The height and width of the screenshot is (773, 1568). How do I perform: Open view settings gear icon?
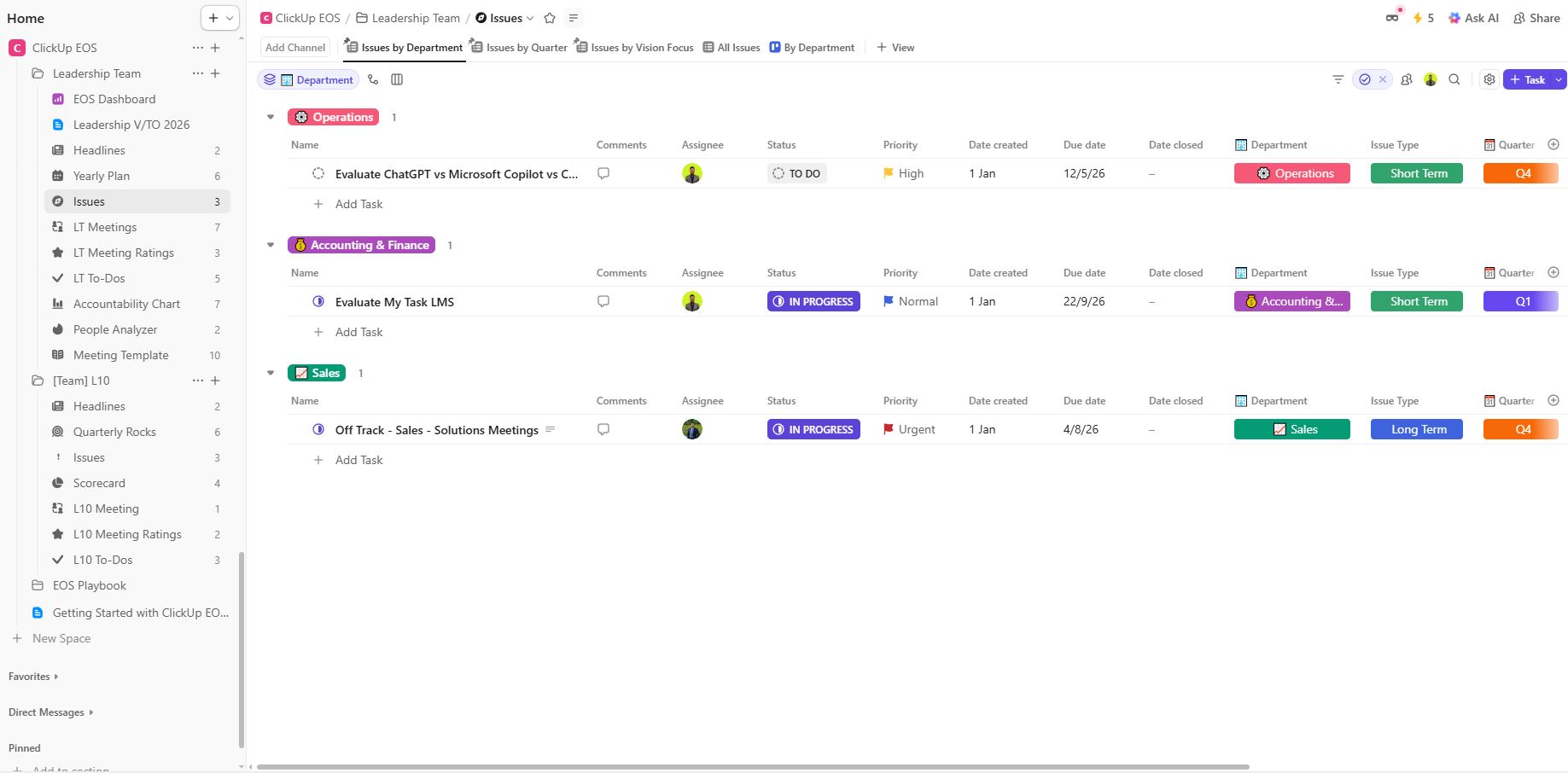(1489, 79)
